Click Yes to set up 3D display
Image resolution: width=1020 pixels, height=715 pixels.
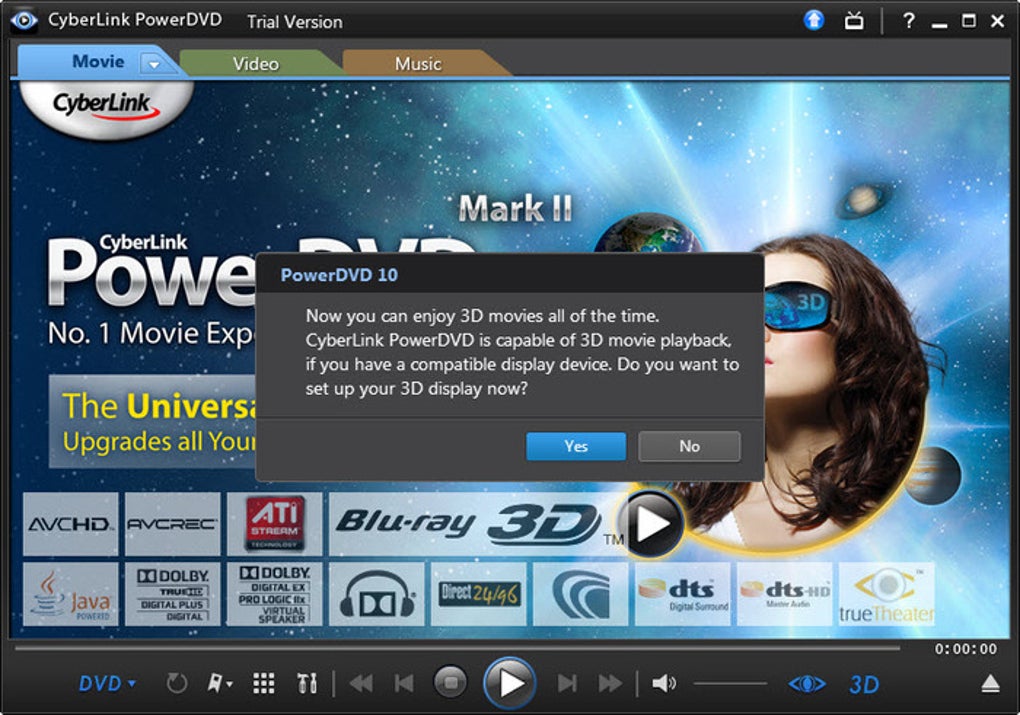coord(576,446)
